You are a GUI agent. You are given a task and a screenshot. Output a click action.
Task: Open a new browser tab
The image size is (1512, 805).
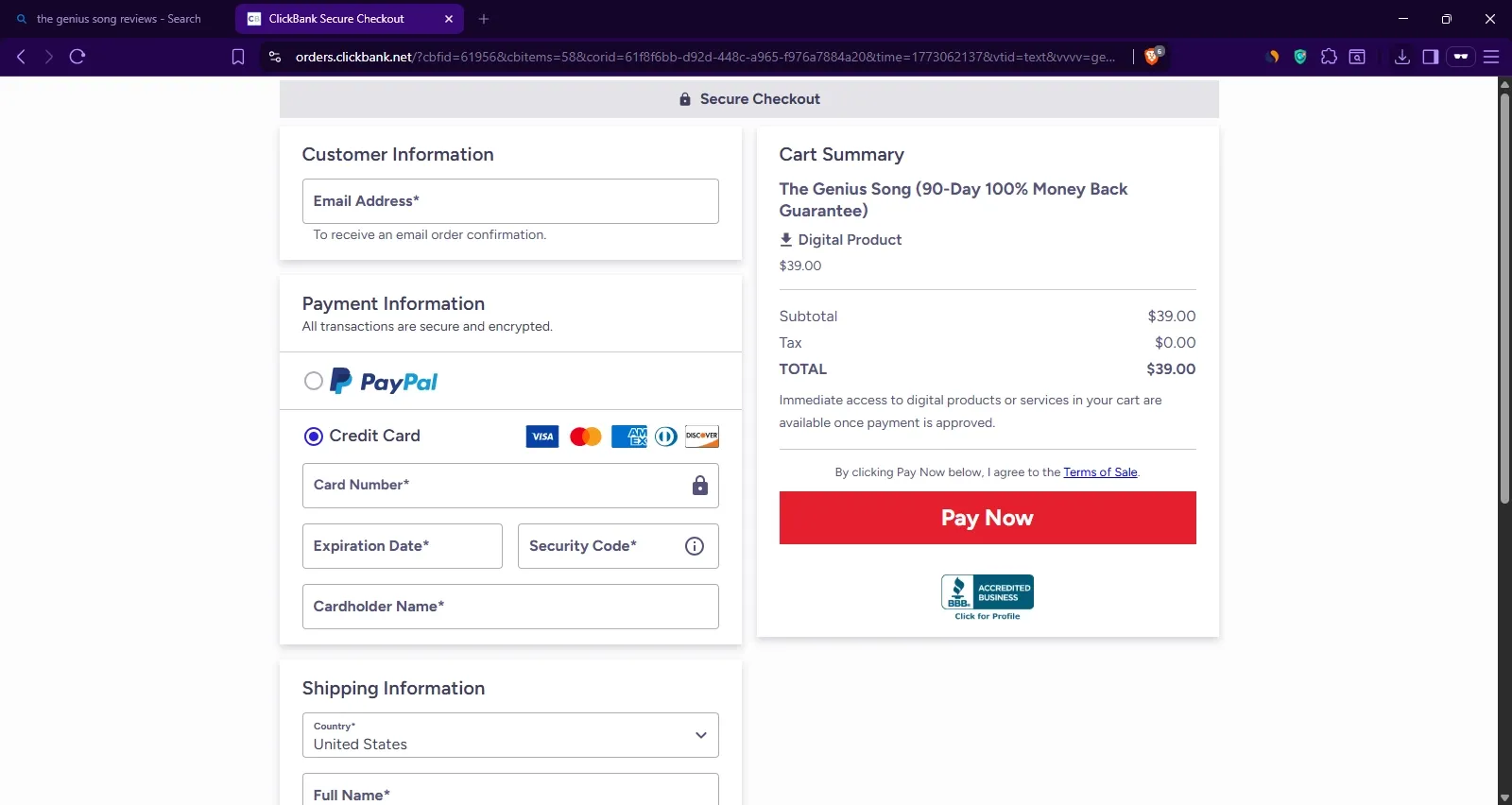point(484,19)
